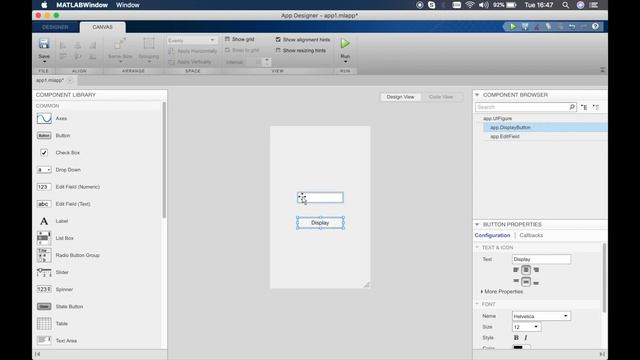Viewport: 640px width, 360px height.
Task: Select the List Box component
Action: (x=64, y=238)
